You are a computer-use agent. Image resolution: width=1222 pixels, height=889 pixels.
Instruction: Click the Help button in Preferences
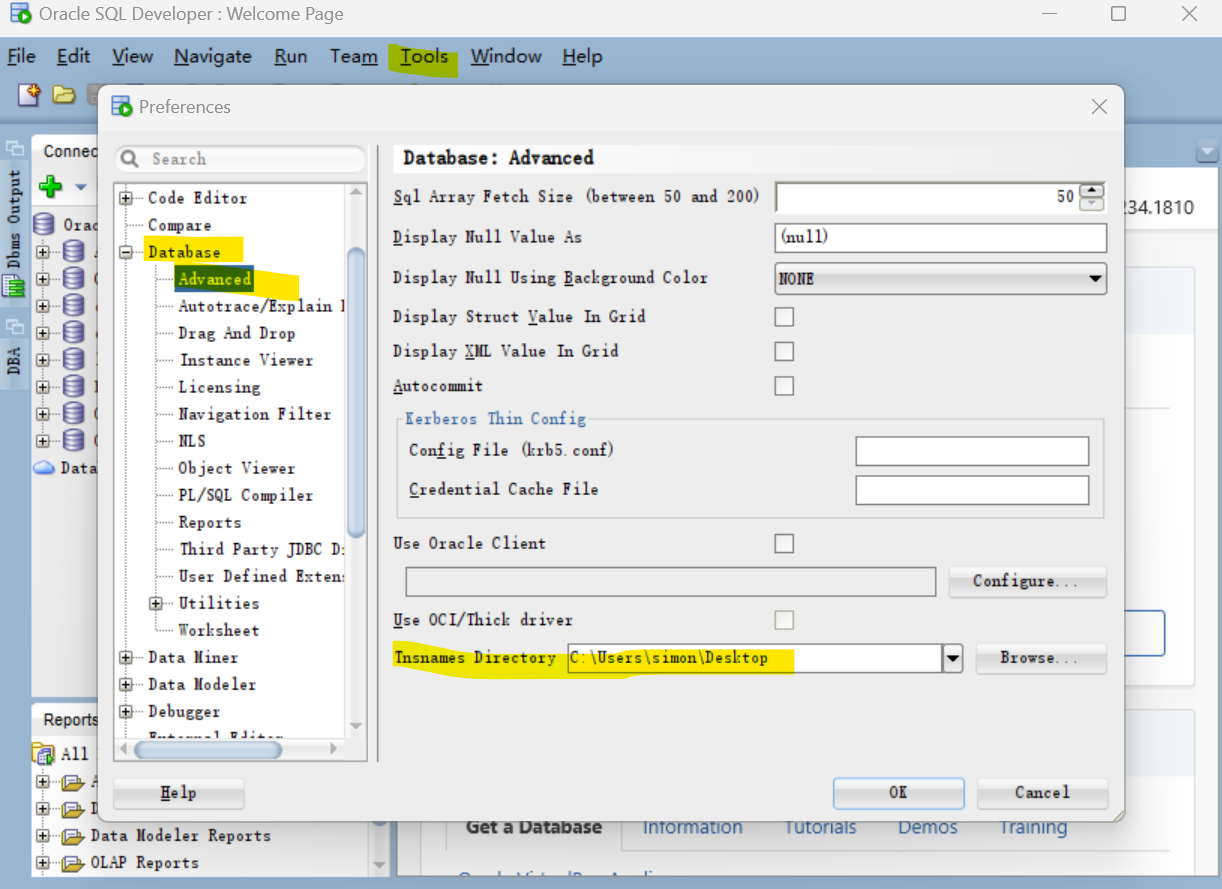pos(178,793)
